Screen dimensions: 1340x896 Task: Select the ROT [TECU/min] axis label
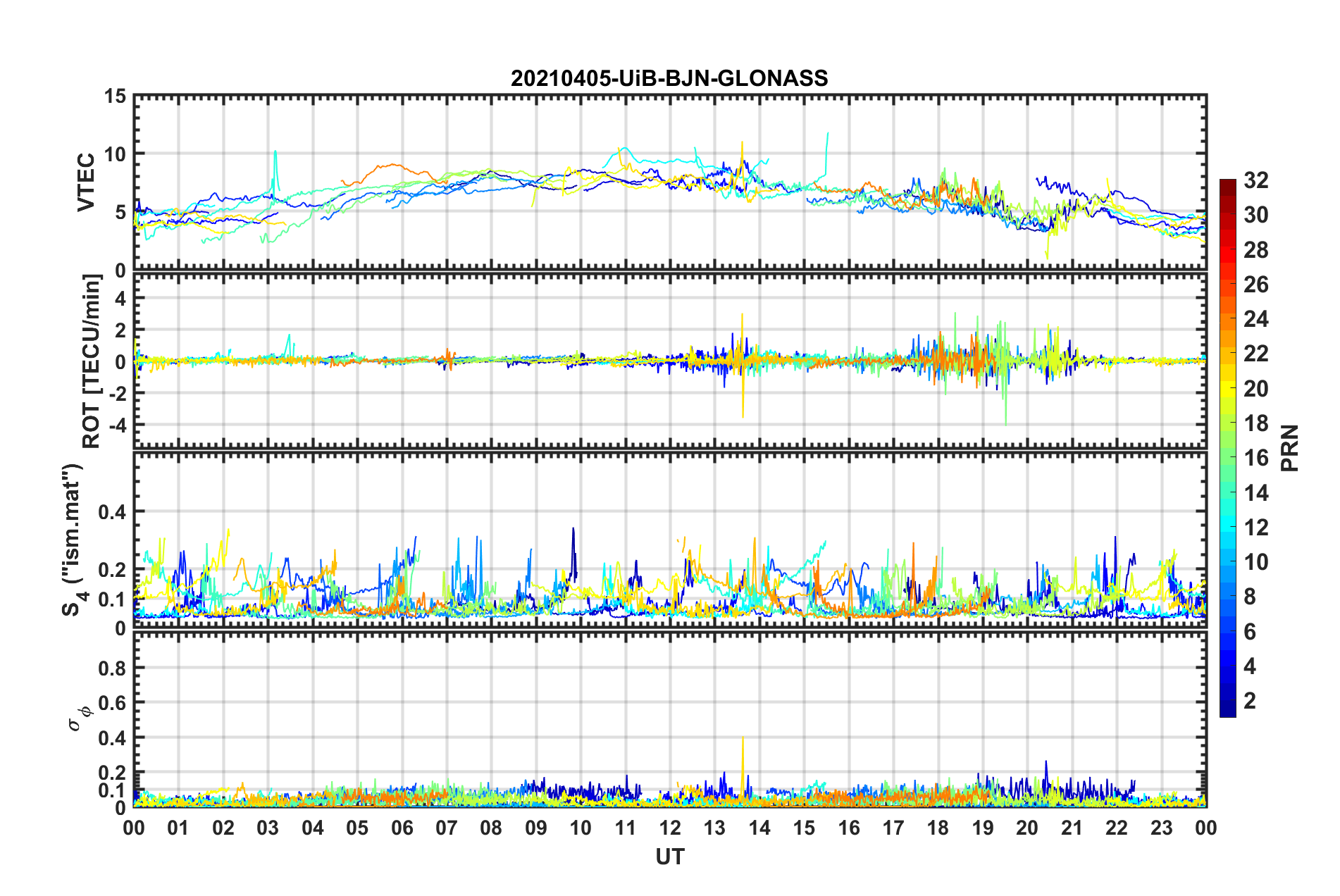92,361
